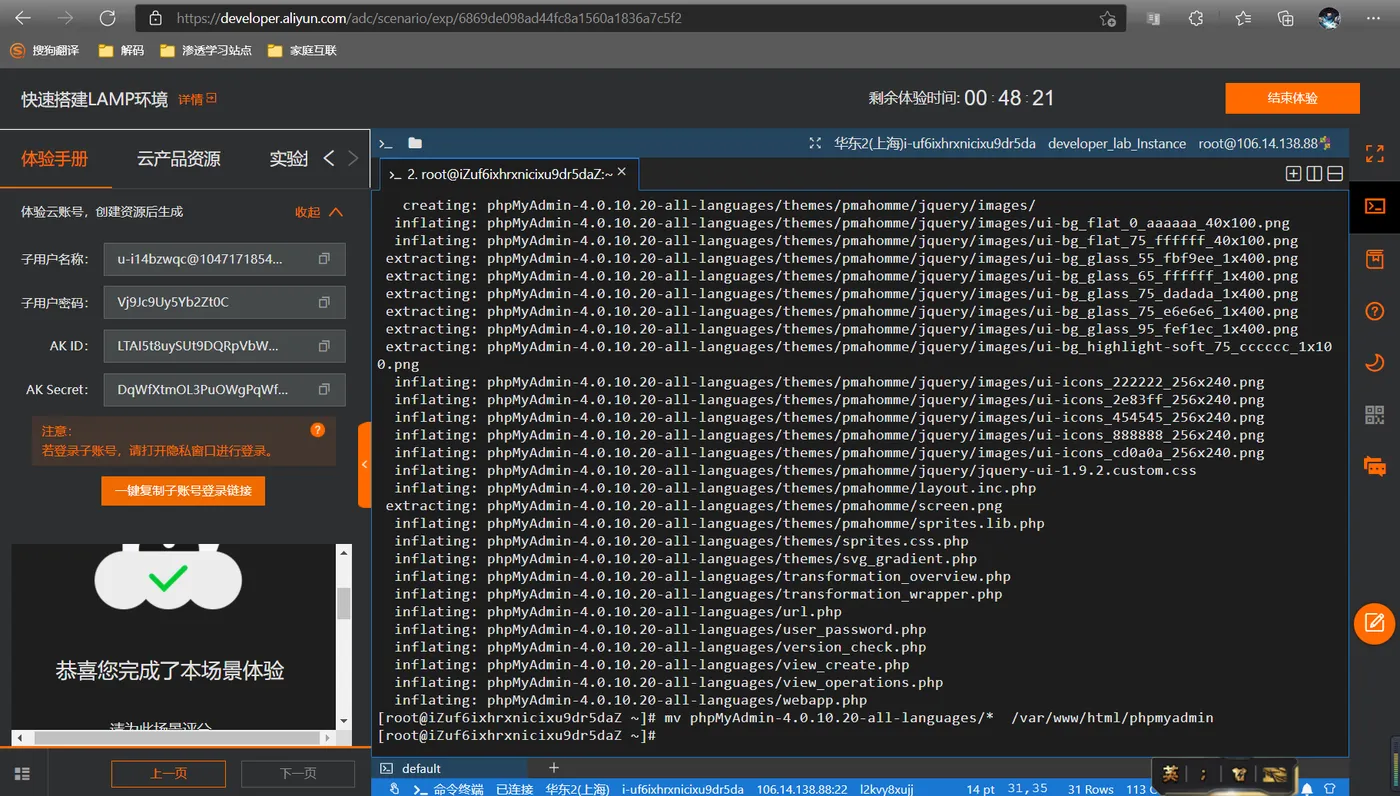Screen dimensions: 1400x796
Task: Click the manual panel vertical scrollbar
Action: [344, 604]
